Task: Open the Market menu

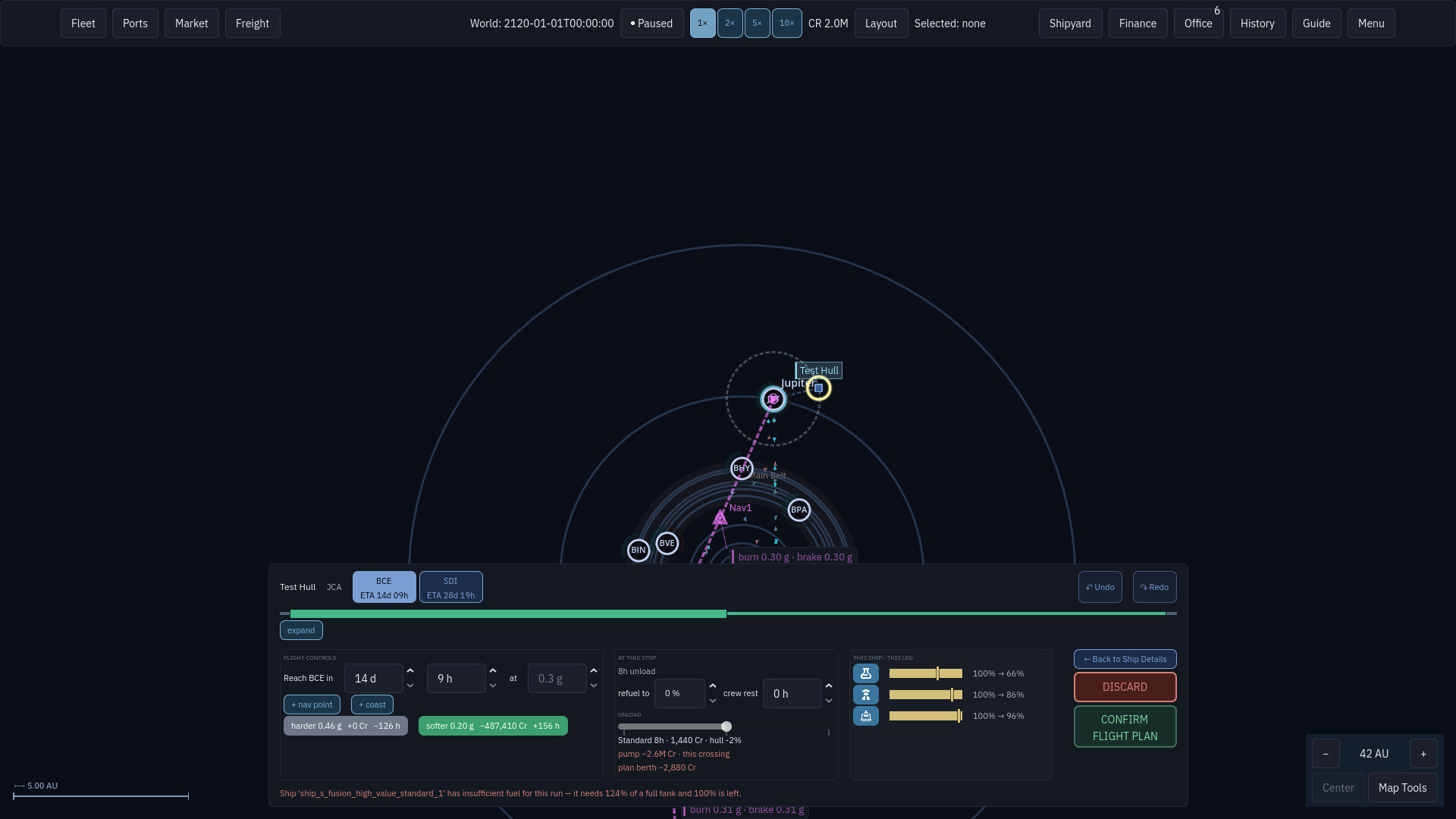Action: tap(191, 24)
